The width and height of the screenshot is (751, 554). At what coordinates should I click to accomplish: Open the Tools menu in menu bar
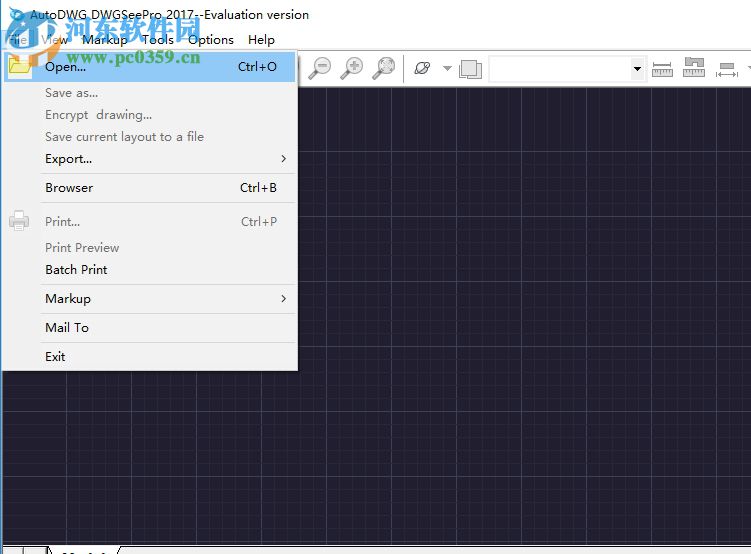click(158, 40)
